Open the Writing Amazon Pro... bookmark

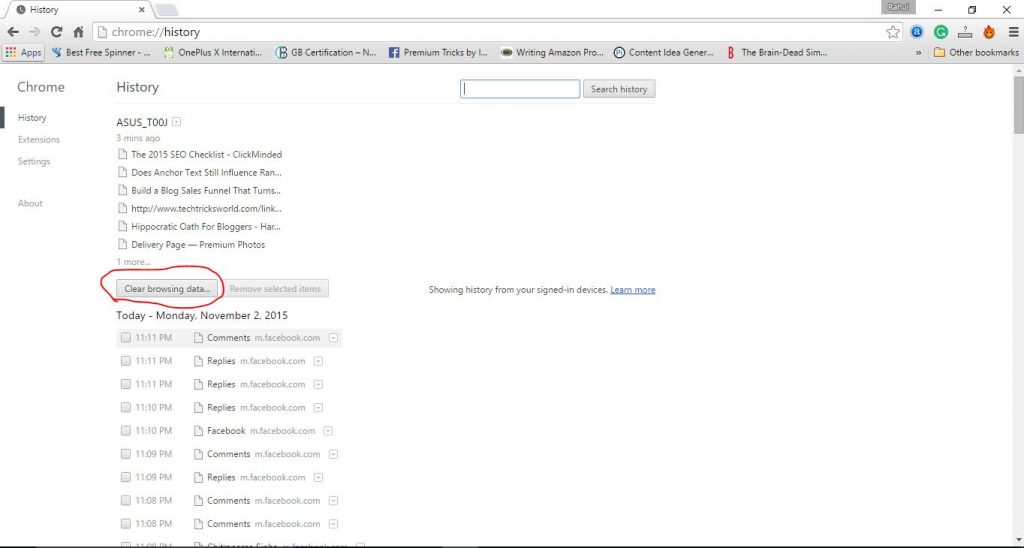[x=552, y=52]
